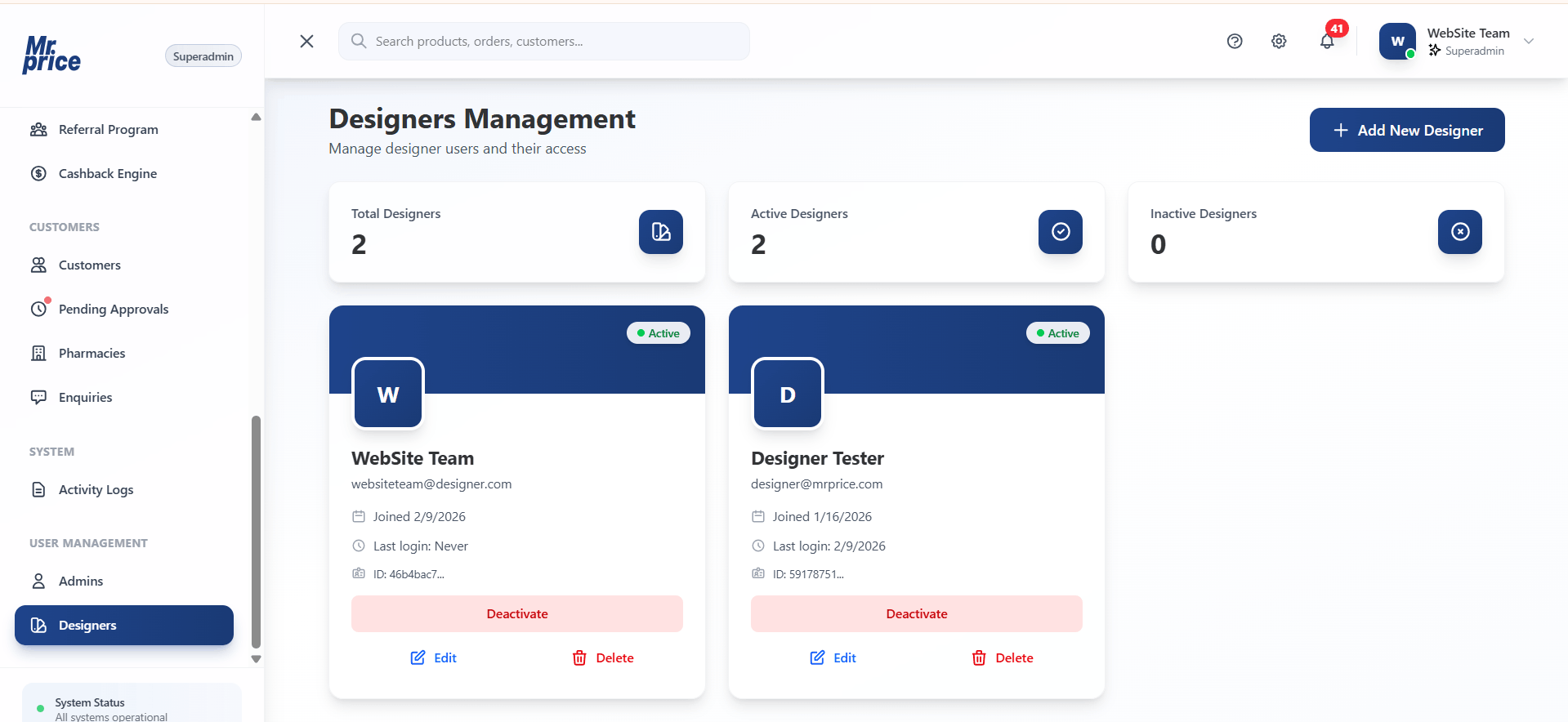This screenshot has width=1568, height=722.
Task: Click 'ID: 59178751...' text
Action: point(808,574)
